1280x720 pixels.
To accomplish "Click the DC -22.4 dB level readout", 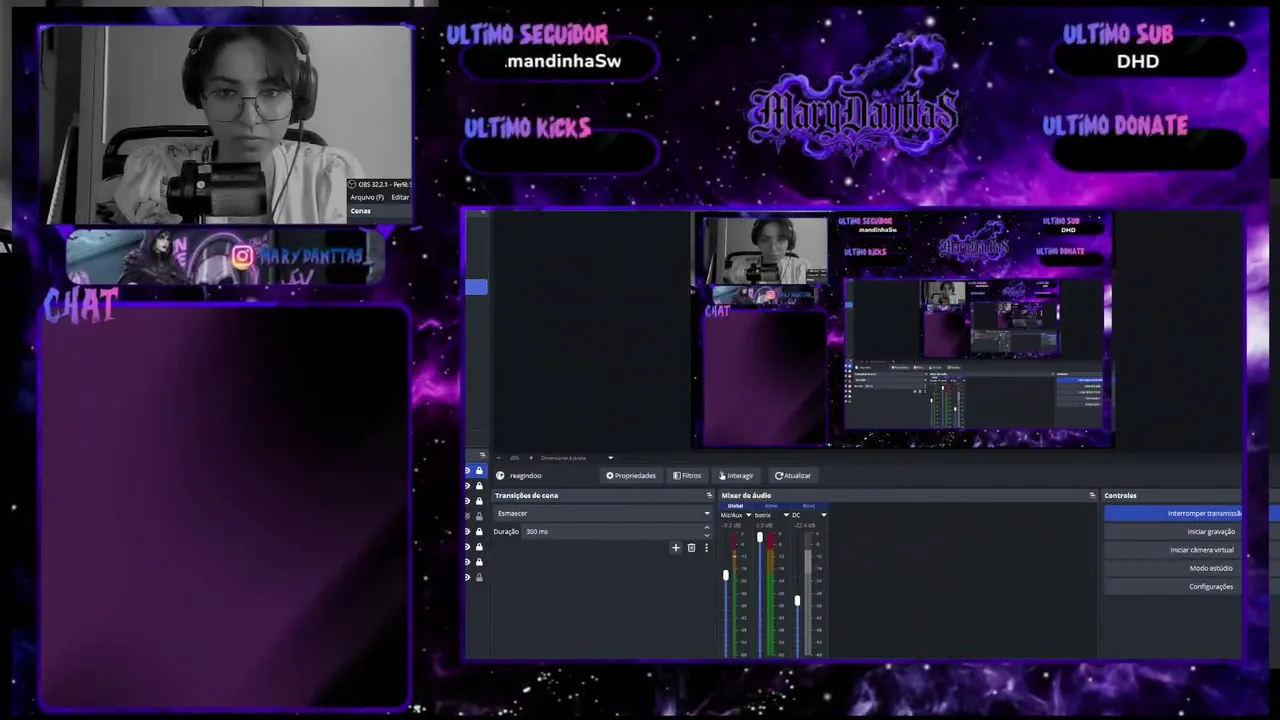I will pos(804,525).
